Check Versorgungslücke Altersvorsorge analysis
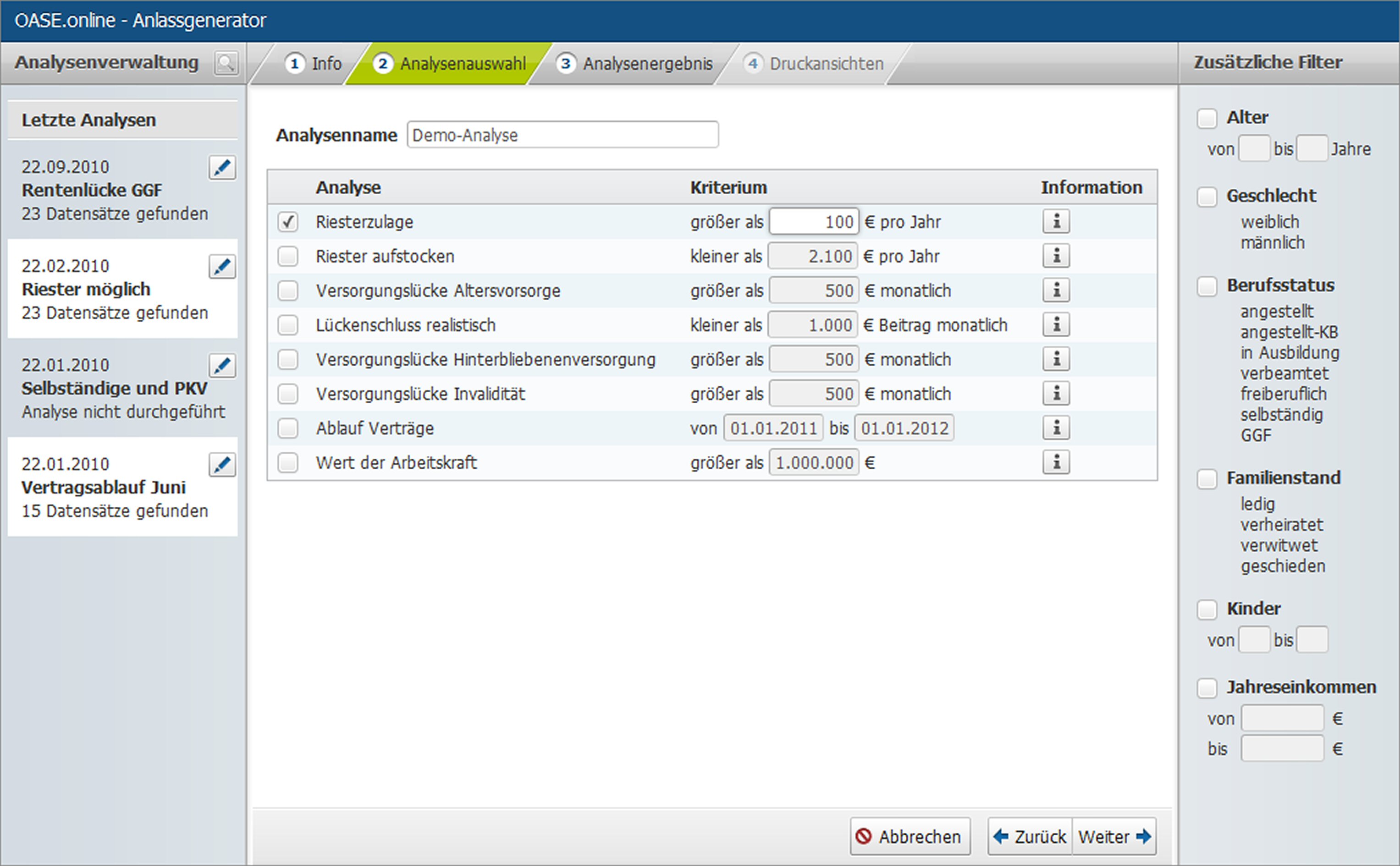The image size is (1400, 866). click(287, 290)
